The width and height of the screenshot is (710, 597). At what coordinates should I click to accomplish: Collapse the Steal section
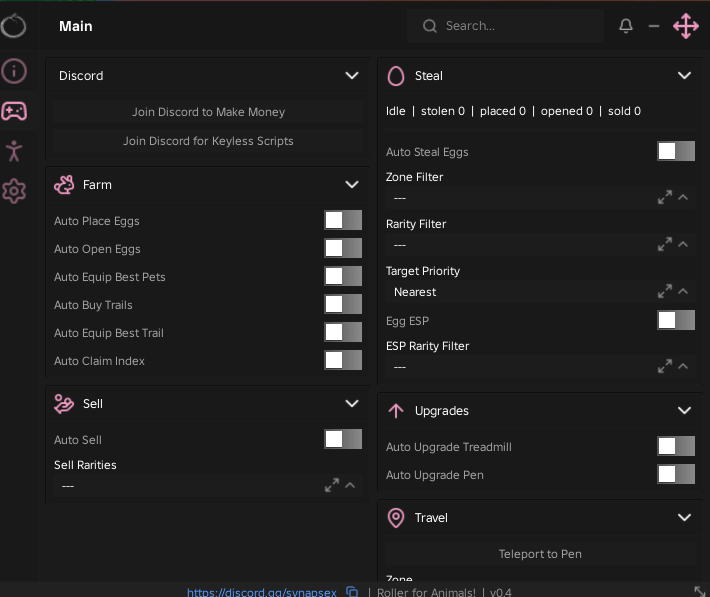684,76
